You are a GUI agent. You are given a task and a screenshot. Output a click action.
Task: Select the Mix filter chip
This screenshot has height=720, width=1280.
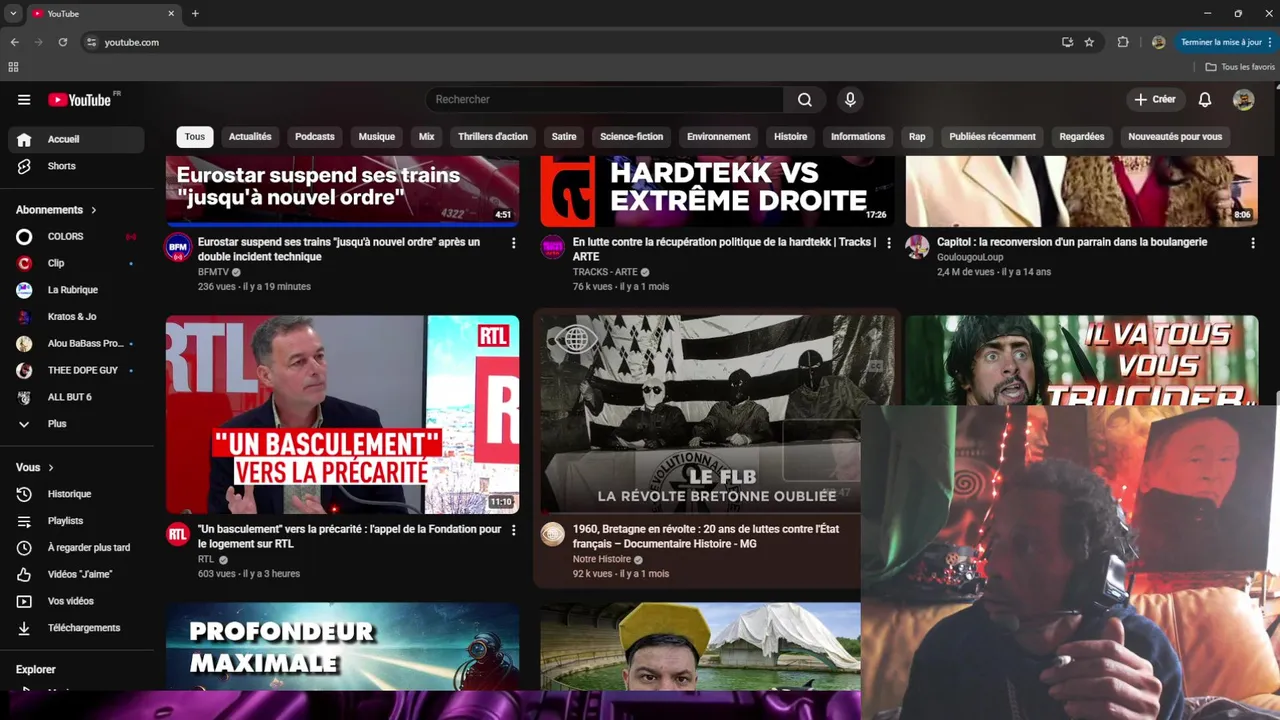tap(427, 137)
